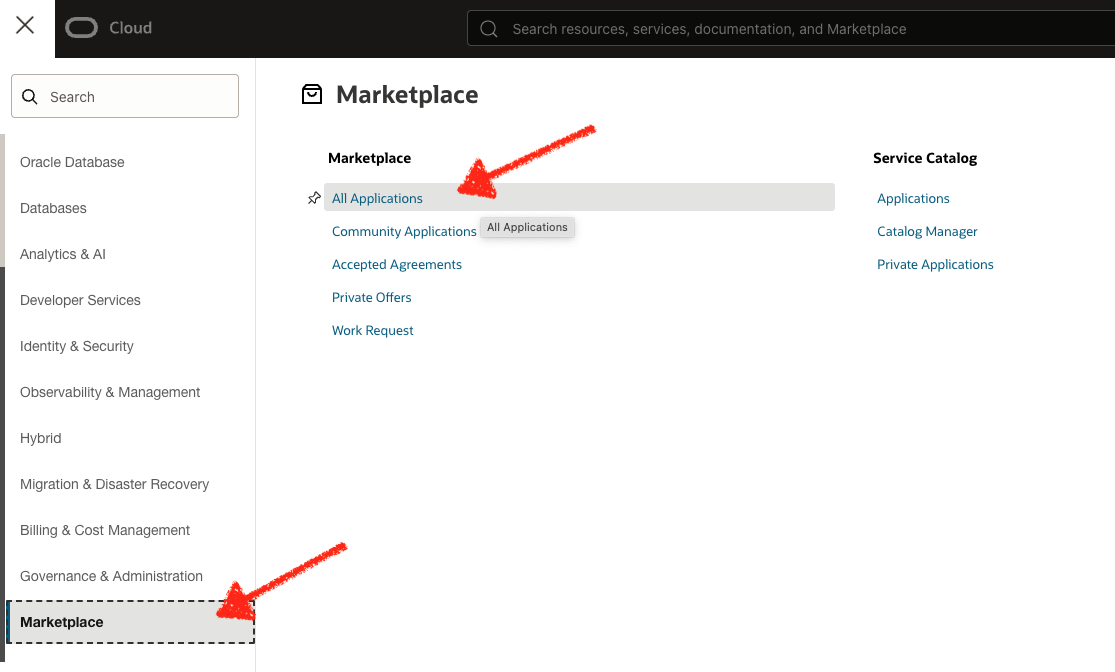Viewport: 1115px width, 672px height.
Task: Select Marketplace in the navigation menu
Action: (x=130, y=622)
